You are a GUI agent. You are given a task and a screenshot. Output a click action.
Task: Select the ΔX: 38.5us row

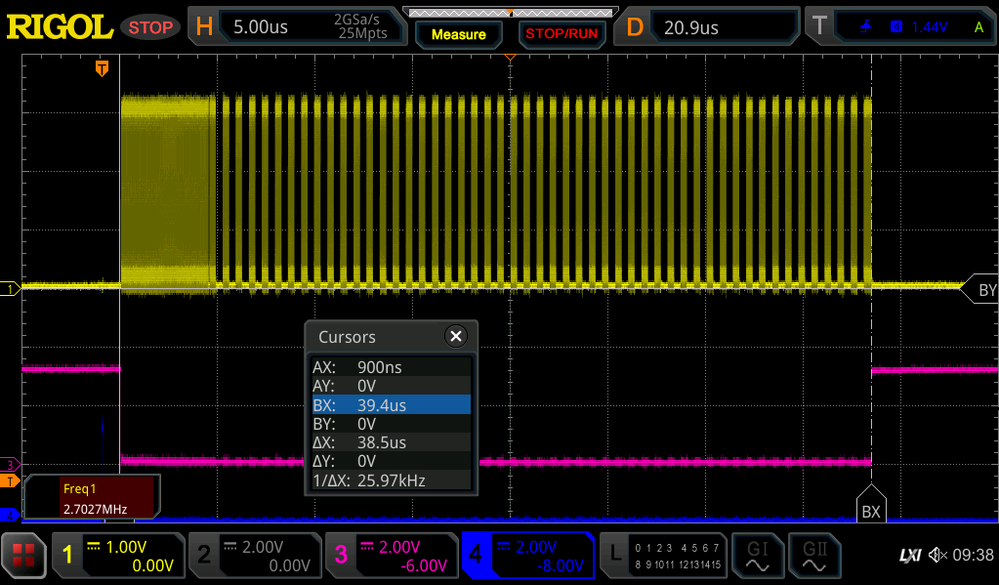point(391,442)
